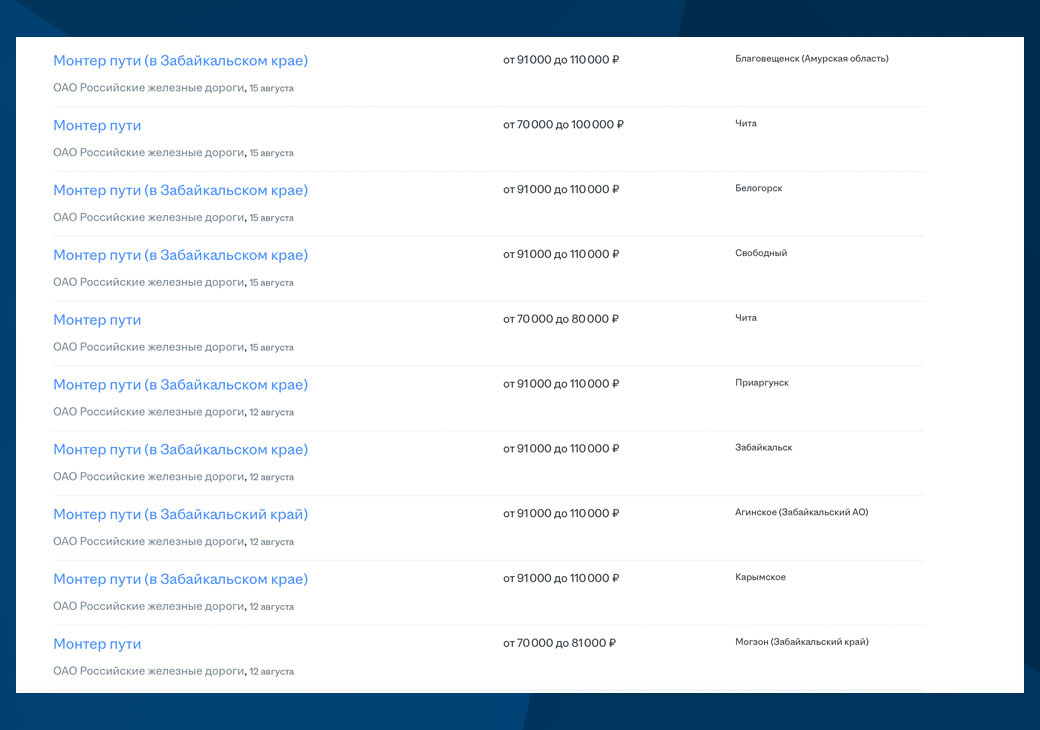
Task: Click the salary in the Белогорск row
Action: coord(560,190)
